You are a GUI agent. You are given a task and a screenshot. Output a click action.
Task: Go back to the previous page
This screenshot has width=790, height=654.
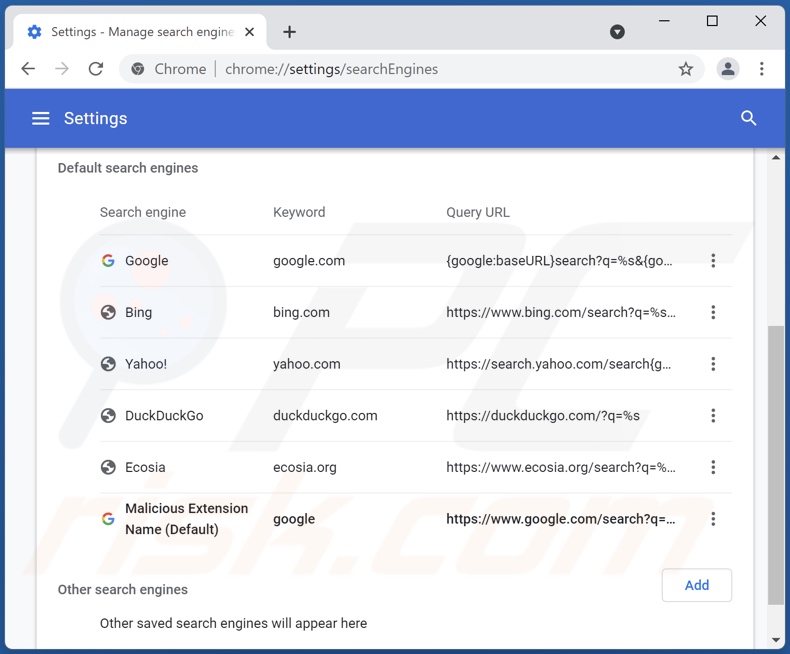coord(28,69)
